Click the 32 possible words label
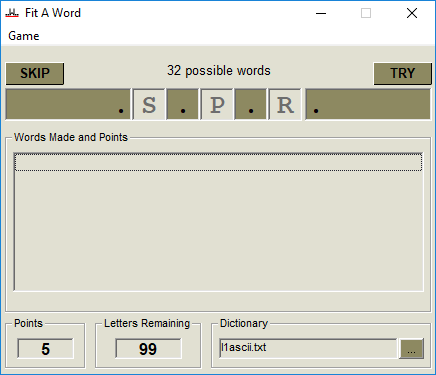436x375 pixels. [219, 71]
